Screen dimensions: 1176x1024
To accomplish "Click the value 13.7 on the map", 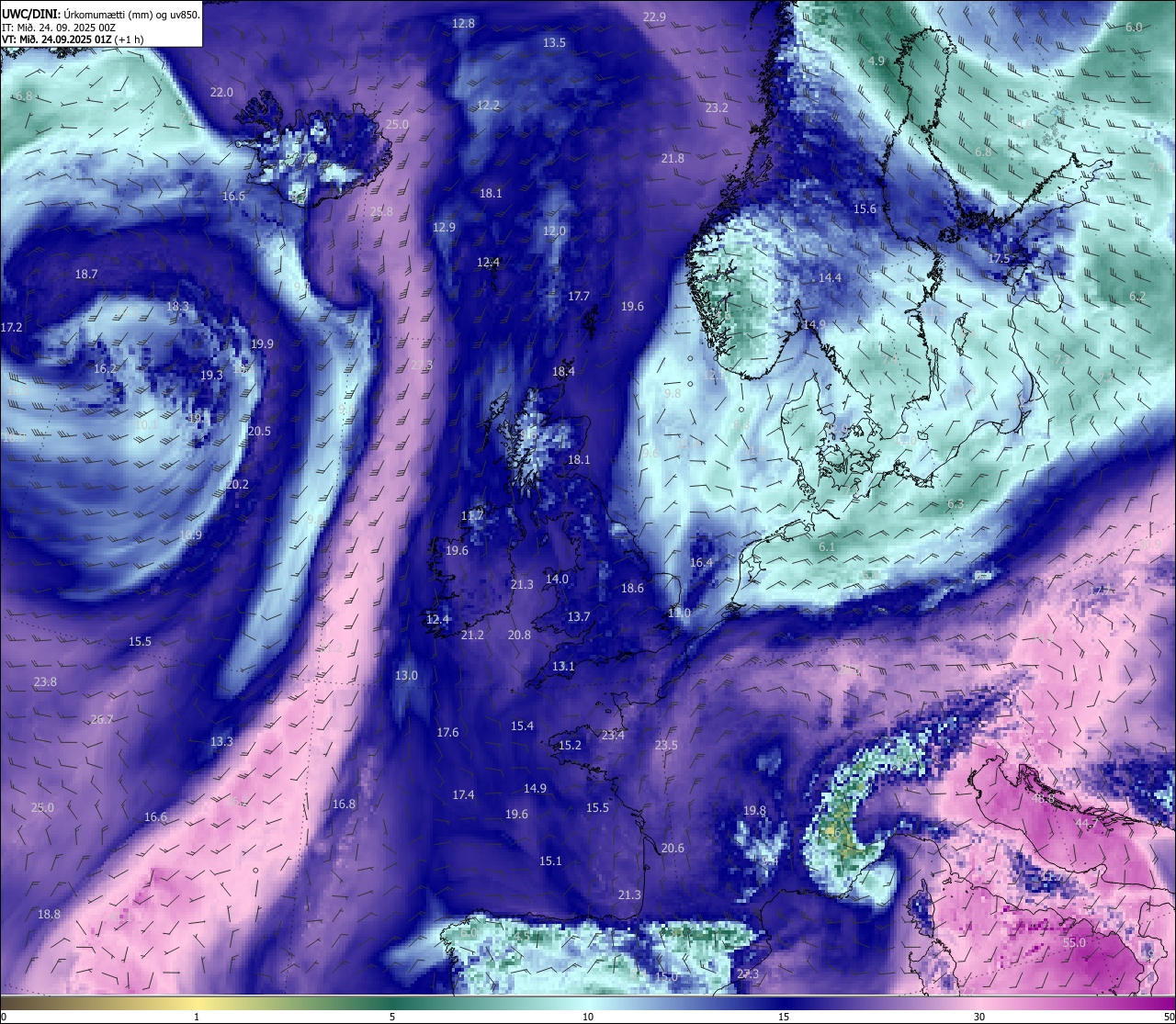I will tap(578, 616).
